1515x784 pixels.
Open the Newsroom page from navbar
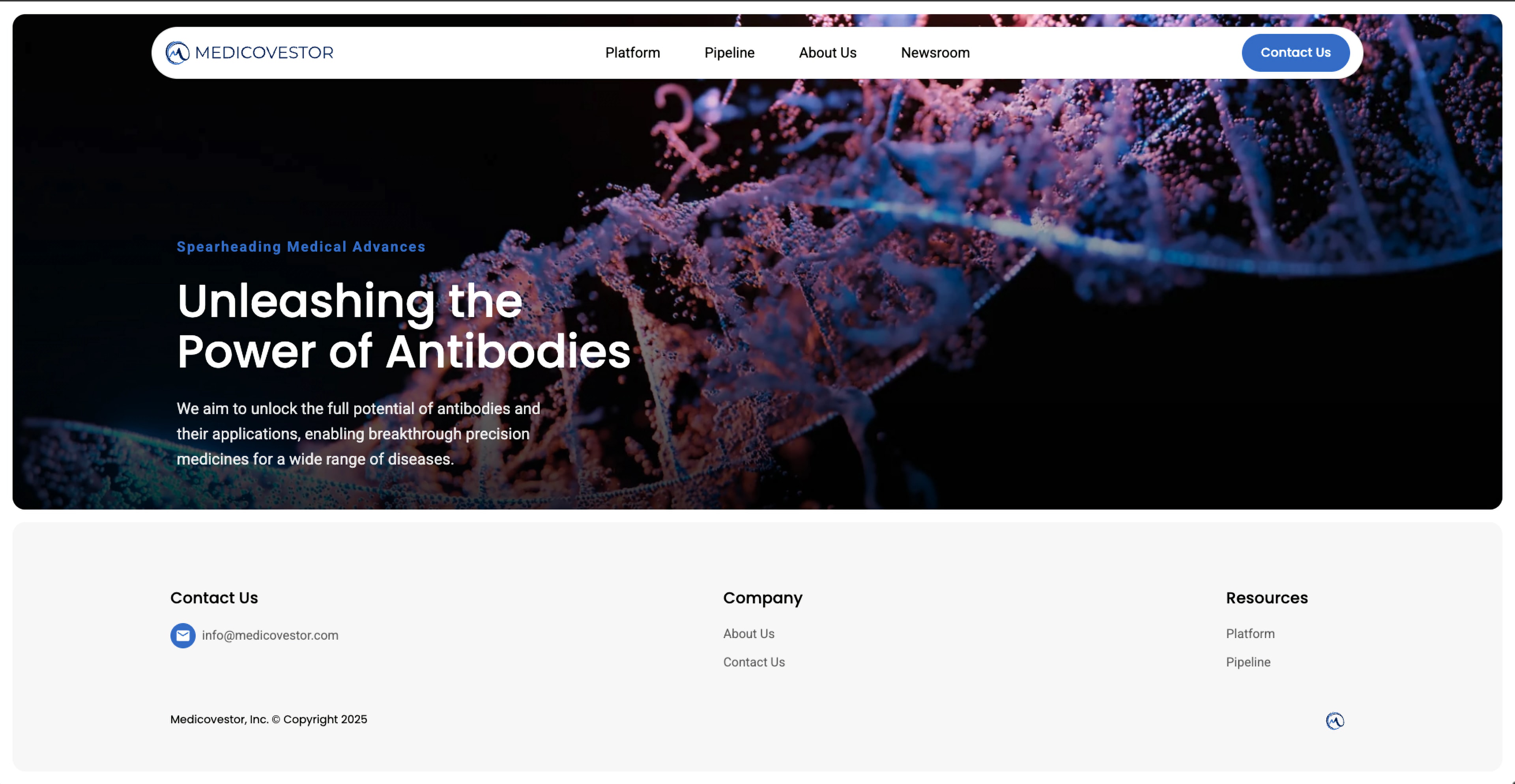pyautogui.click(x=935, y=53)
